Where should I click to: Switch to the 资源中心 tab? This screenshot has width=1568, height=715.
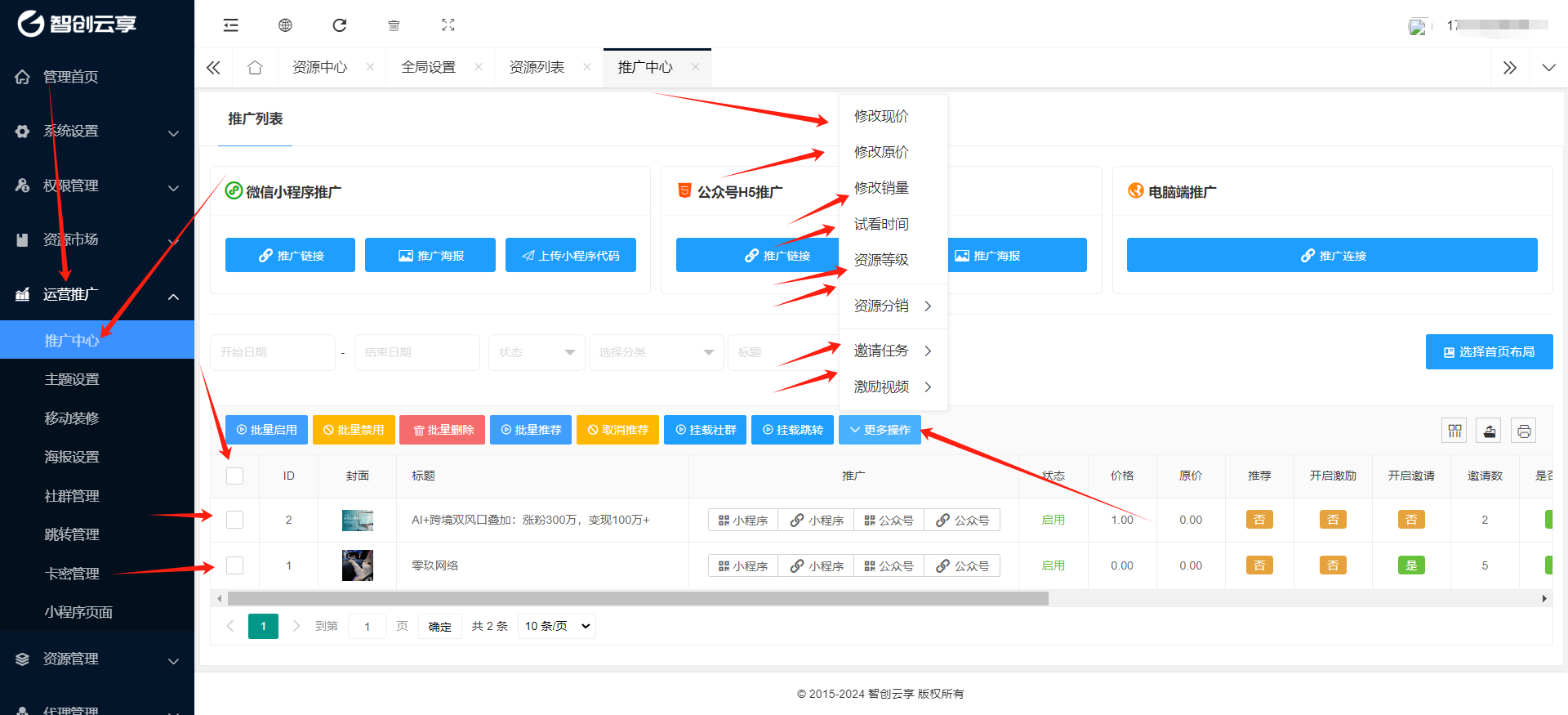320,67
